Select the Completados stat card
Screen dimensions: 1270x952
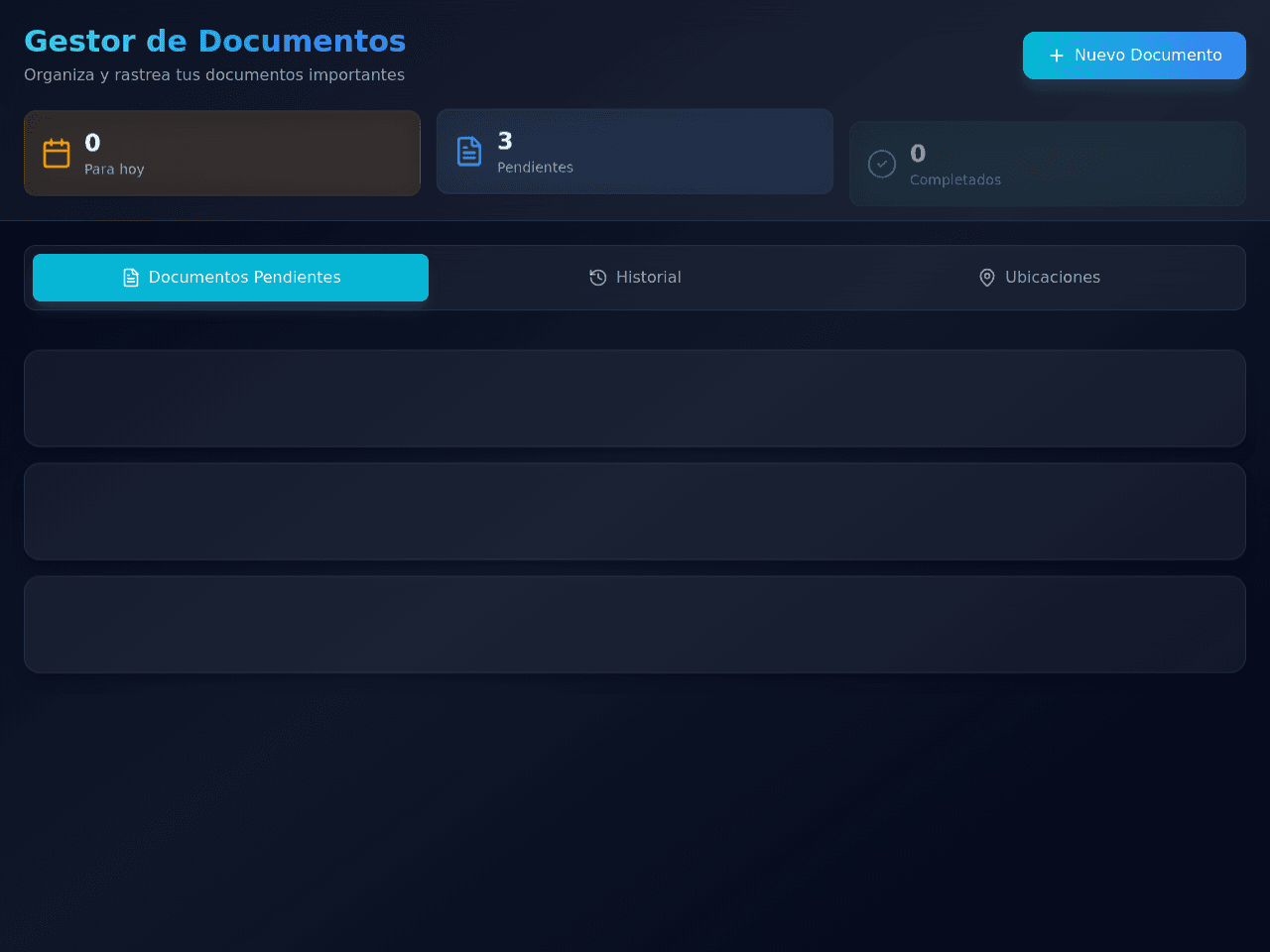click(1048, 164)
